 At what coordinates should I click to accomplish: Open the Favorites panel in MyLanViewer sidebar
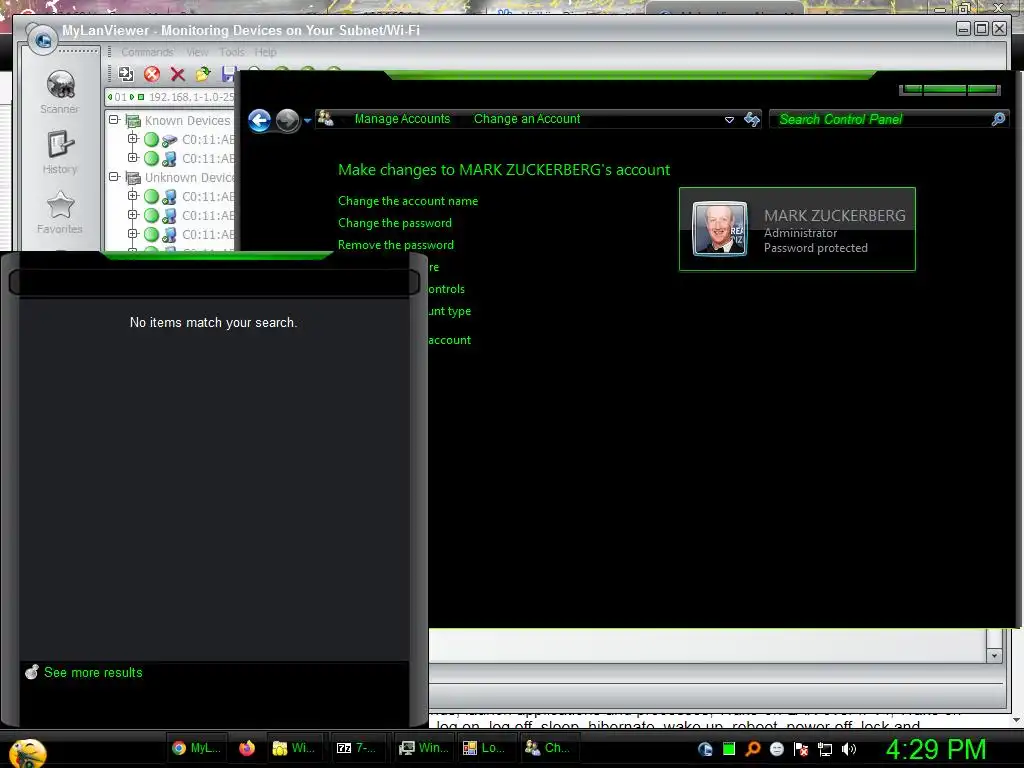click(60, 212)
